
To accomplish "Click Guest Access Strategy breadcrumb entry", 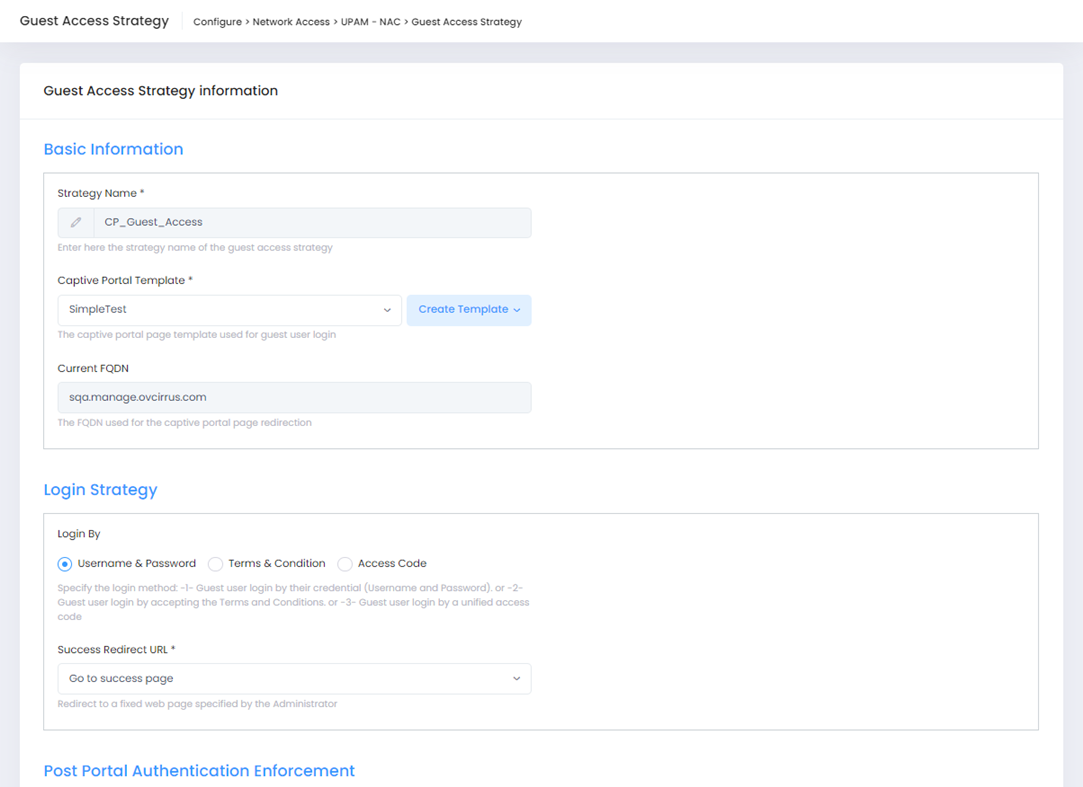I will [466, 22].
